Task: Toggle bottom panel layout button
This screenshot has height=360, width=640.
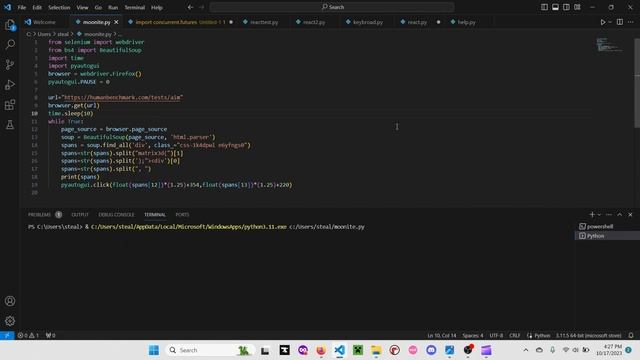Action: tap(555, 7)
